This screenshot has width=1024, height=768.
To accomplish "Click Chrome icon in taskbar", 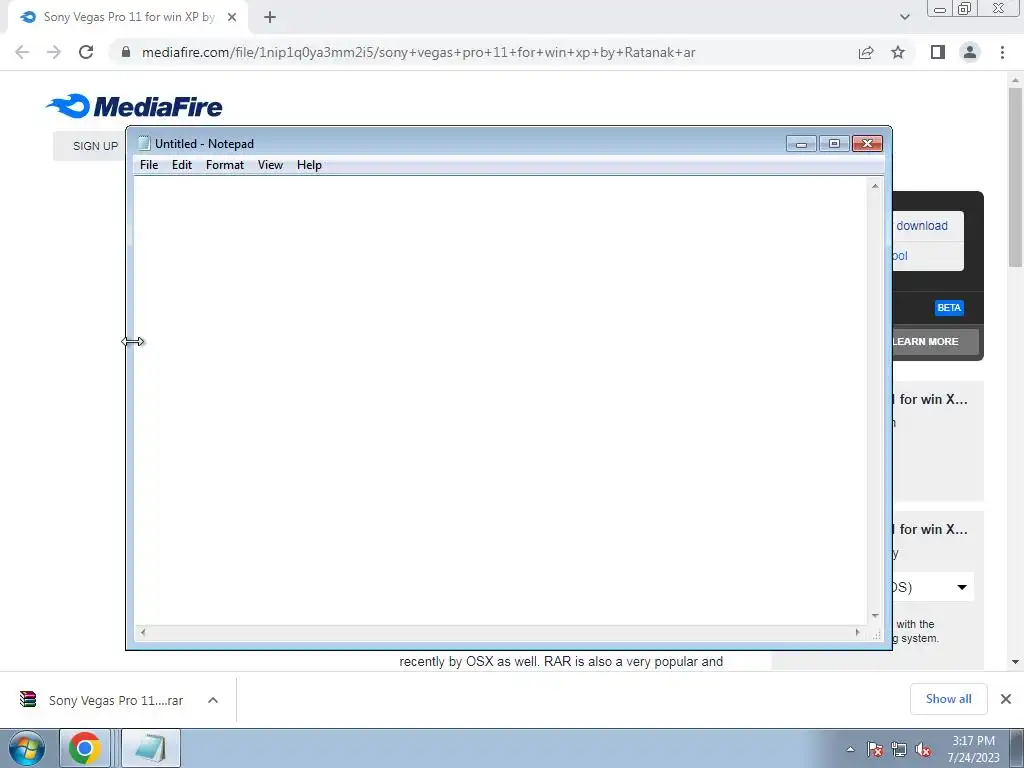I will click(x=84, y=748).
